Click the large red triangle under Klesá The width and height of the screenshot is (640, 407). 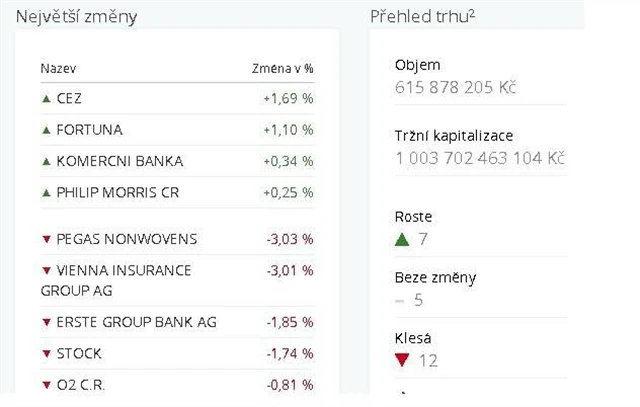[402, 361]
